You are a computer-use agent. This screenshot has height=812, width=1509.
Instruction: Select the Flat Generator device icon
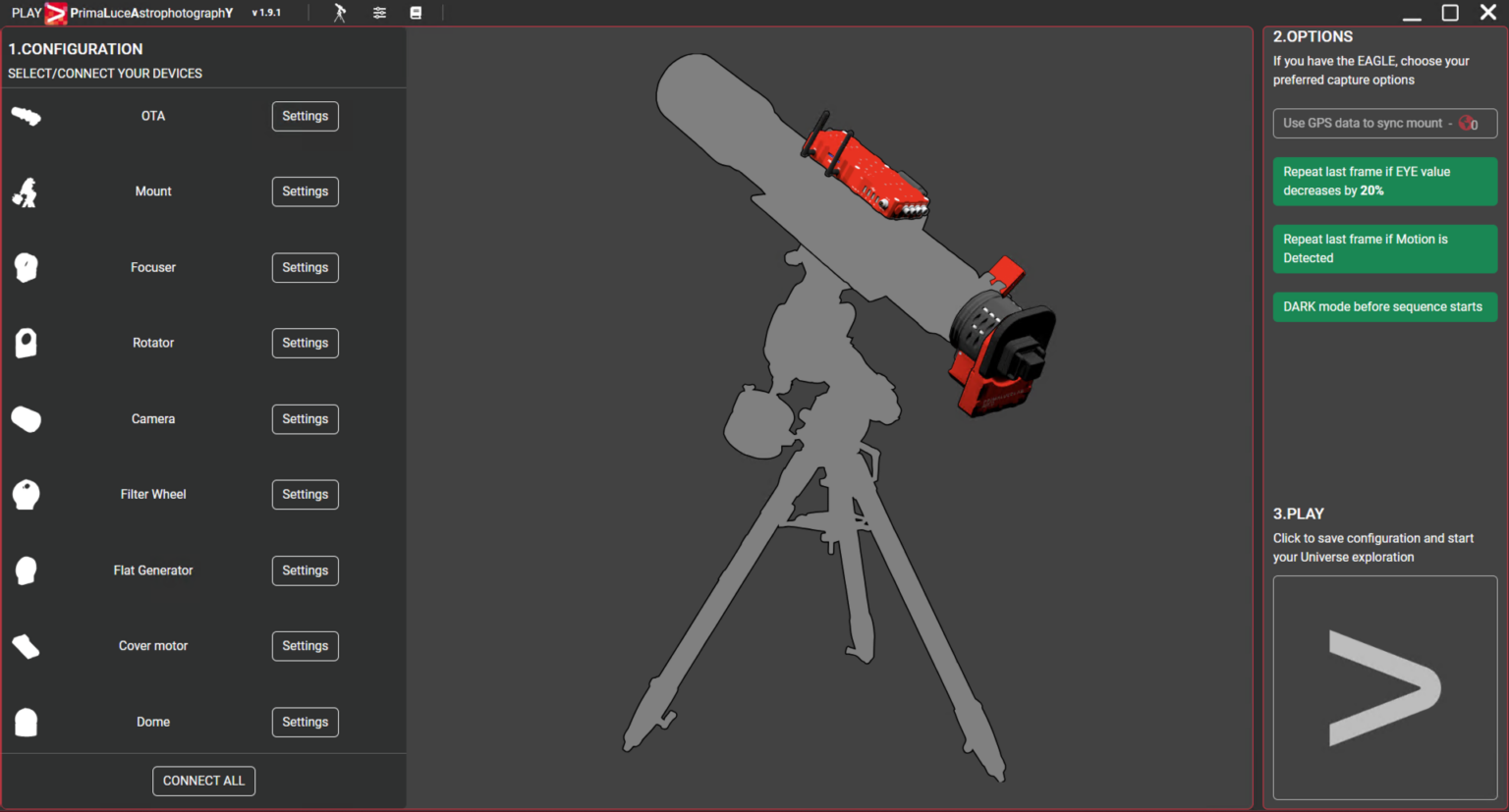pyautogui.click(x=25, y=569)
